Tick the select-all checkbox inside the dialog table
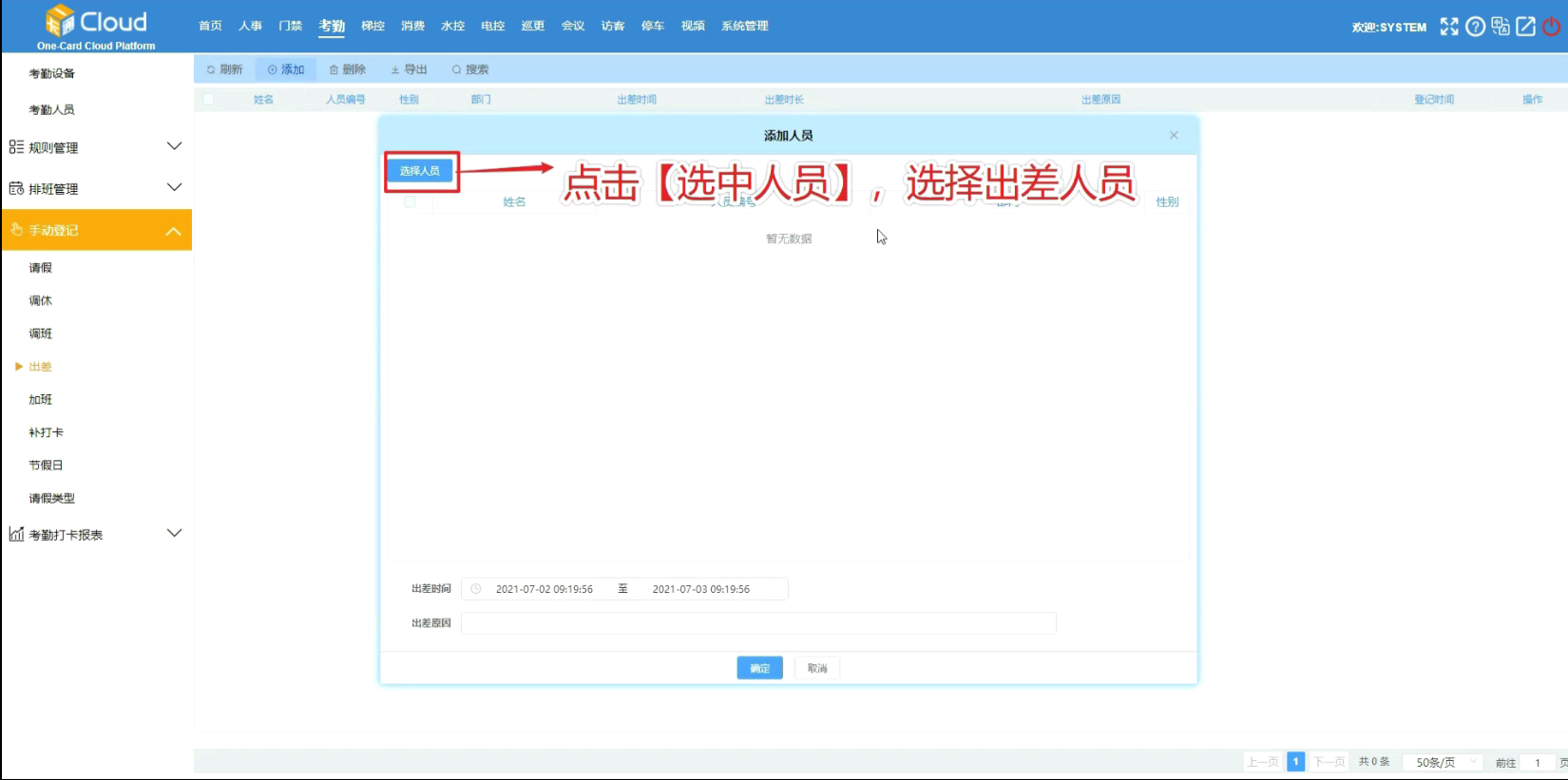 coord(410,201)
